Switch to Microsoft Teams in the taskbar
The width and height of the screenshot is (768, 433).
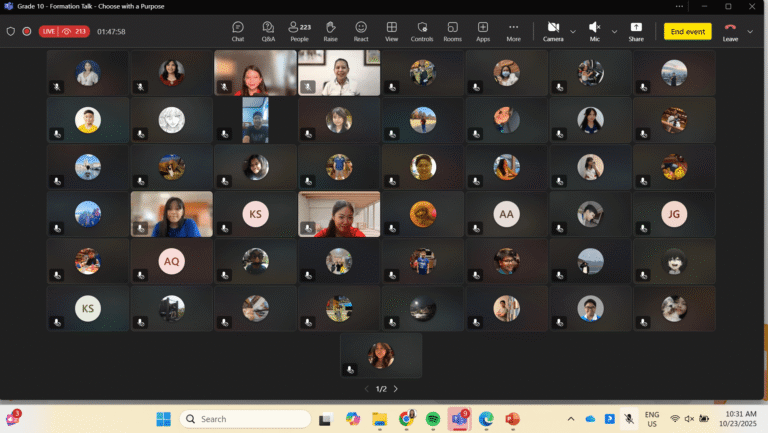pos(459,419)
